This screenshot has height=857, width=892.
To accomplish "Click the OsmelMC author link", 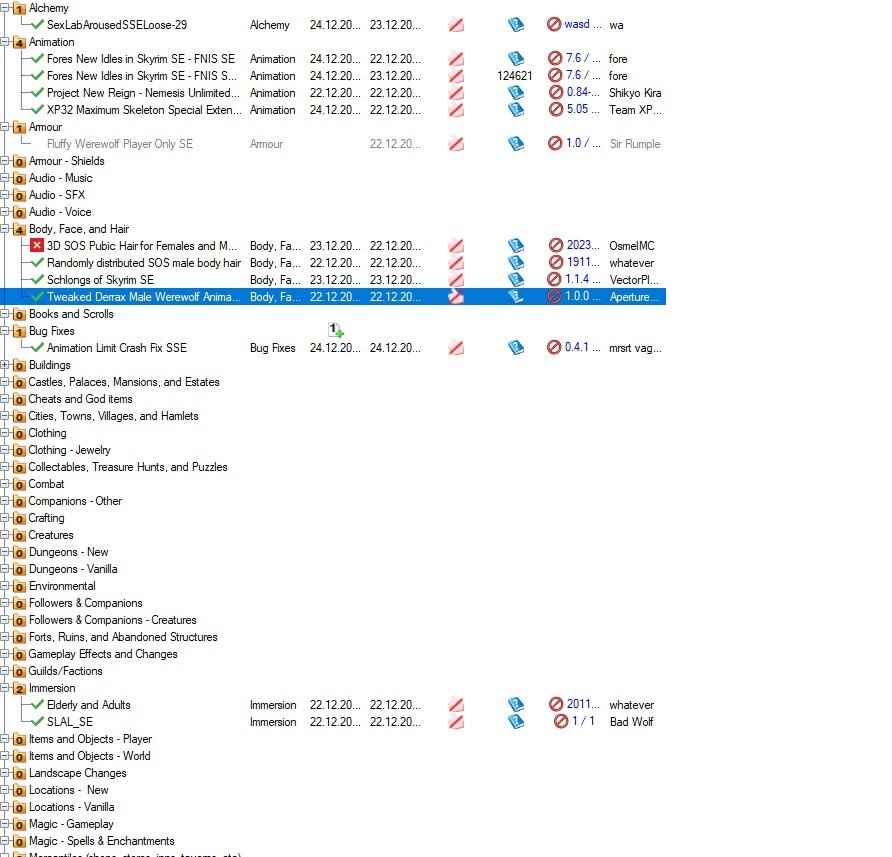I will tap(630, 245).
